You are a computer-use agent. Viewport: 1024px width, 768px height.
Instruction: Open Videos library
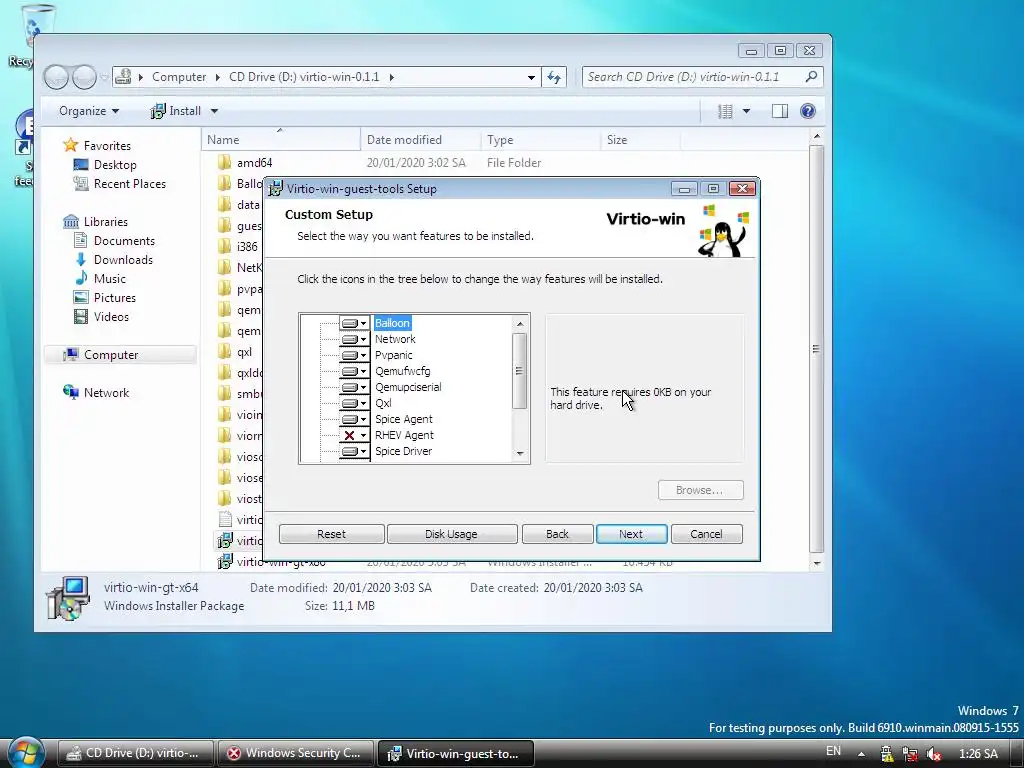tap(111, 316)
